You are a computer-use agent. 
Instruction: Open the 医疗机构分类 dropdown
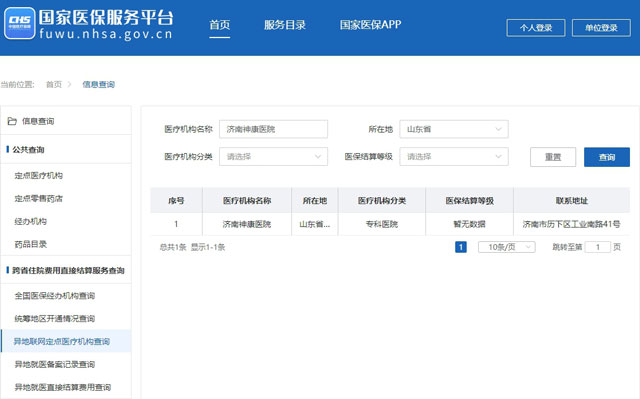click(x=273, y=157)
